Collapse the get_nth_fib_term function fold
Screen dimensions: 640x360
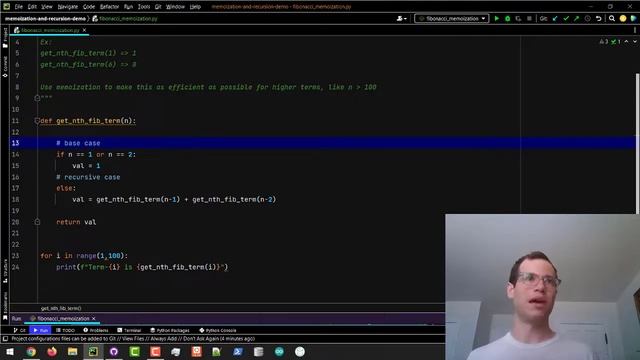37,121
